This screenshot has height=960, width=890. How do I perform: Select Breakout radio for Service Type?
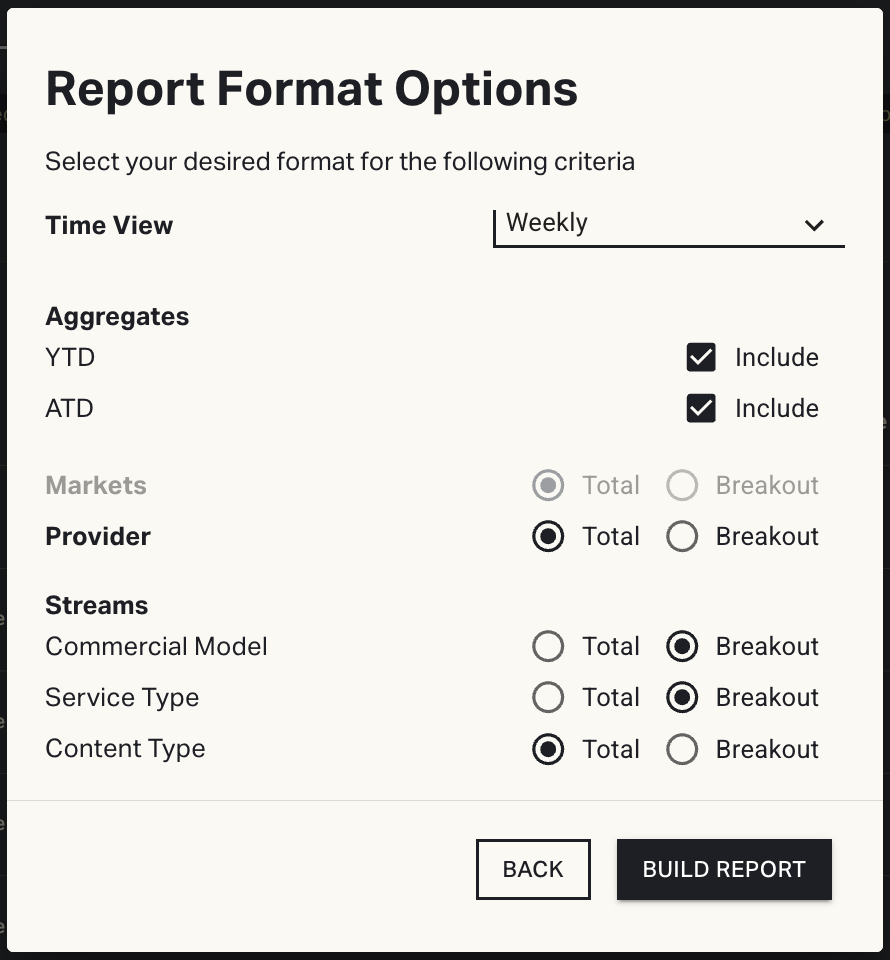(682, 698)
